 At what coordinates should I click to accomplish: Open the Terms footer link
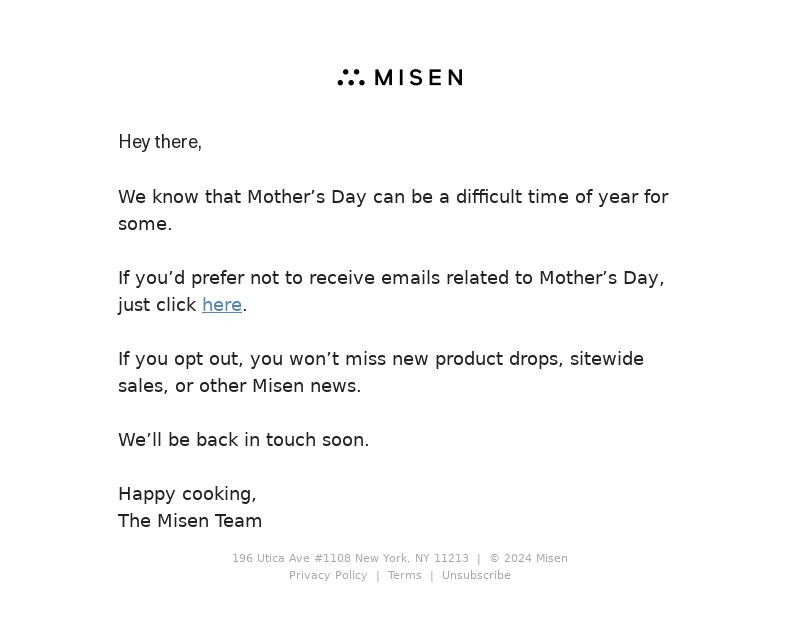click(405, 576)
